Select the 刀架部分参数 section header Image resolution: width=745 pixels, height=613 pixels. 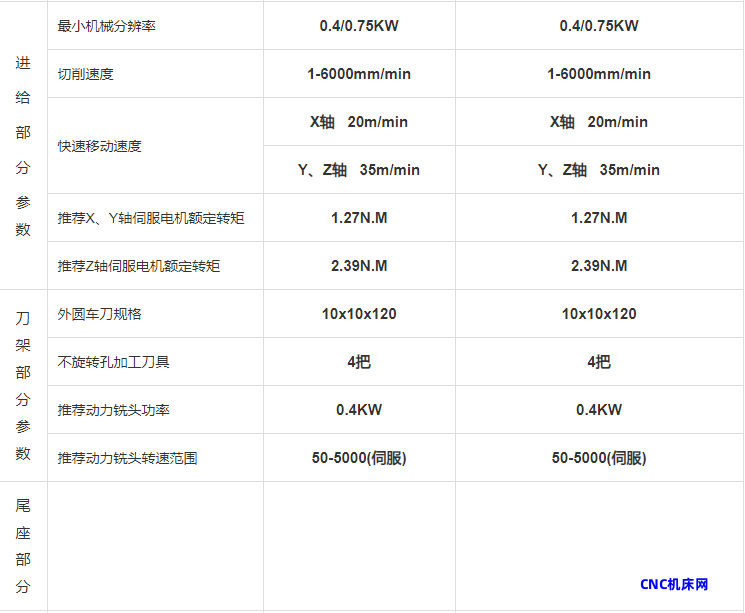pos(23,385)
